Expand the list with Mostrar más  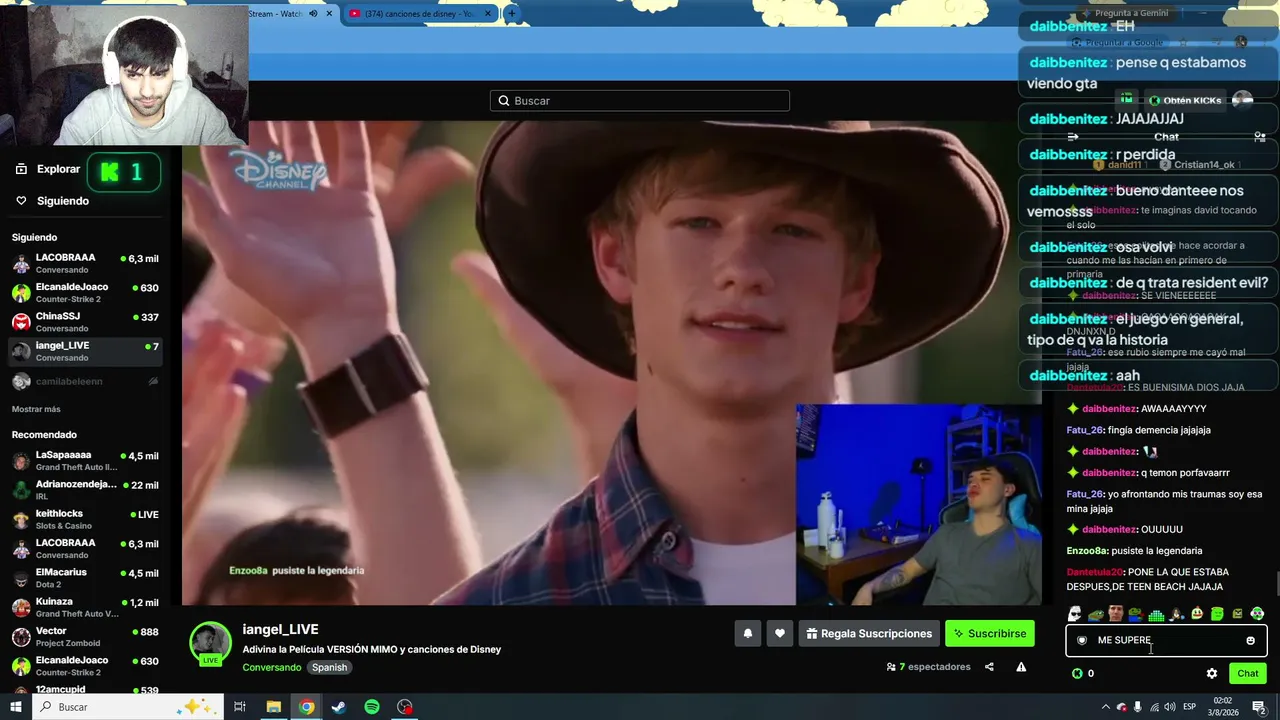coord(36,409)
